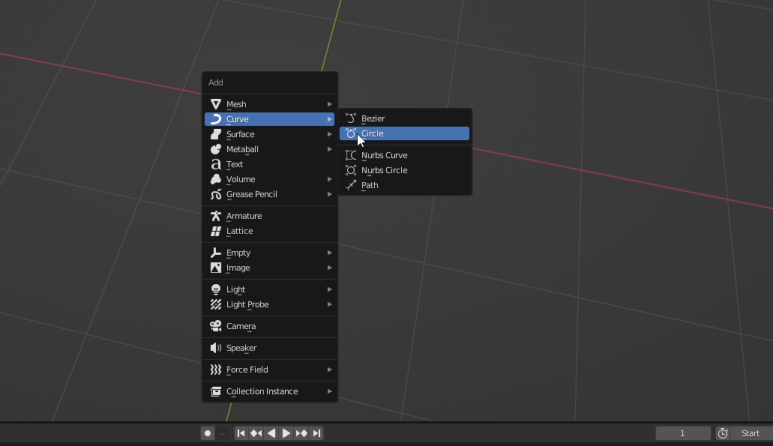The width and height of the screenshot is (773, 446).
Task: Expand the Volume submenu arrow
Action: [x=329, y=179]
